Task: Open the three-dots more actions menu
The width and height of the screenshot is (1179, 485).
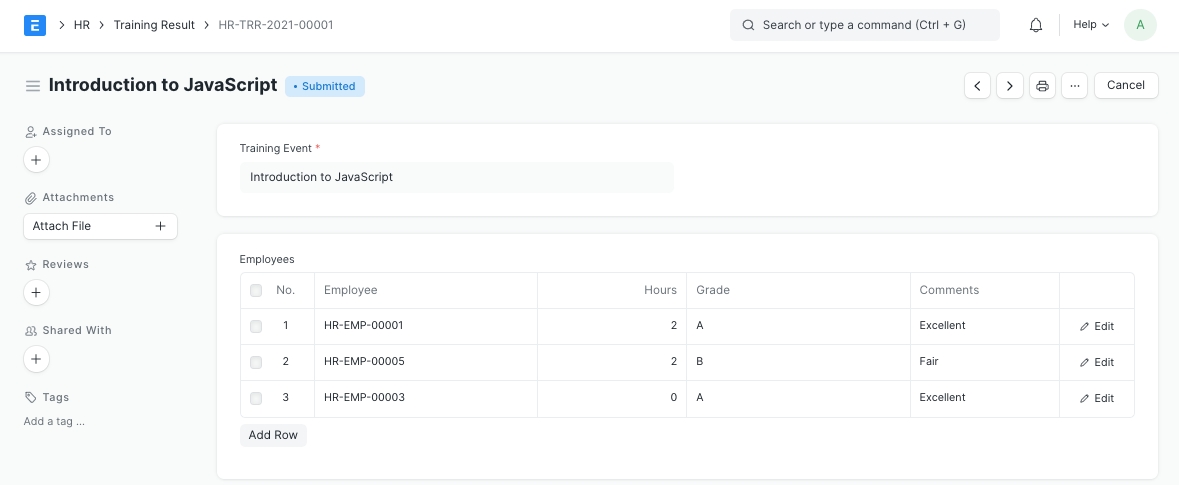Action: click(x=1074, y=86)
